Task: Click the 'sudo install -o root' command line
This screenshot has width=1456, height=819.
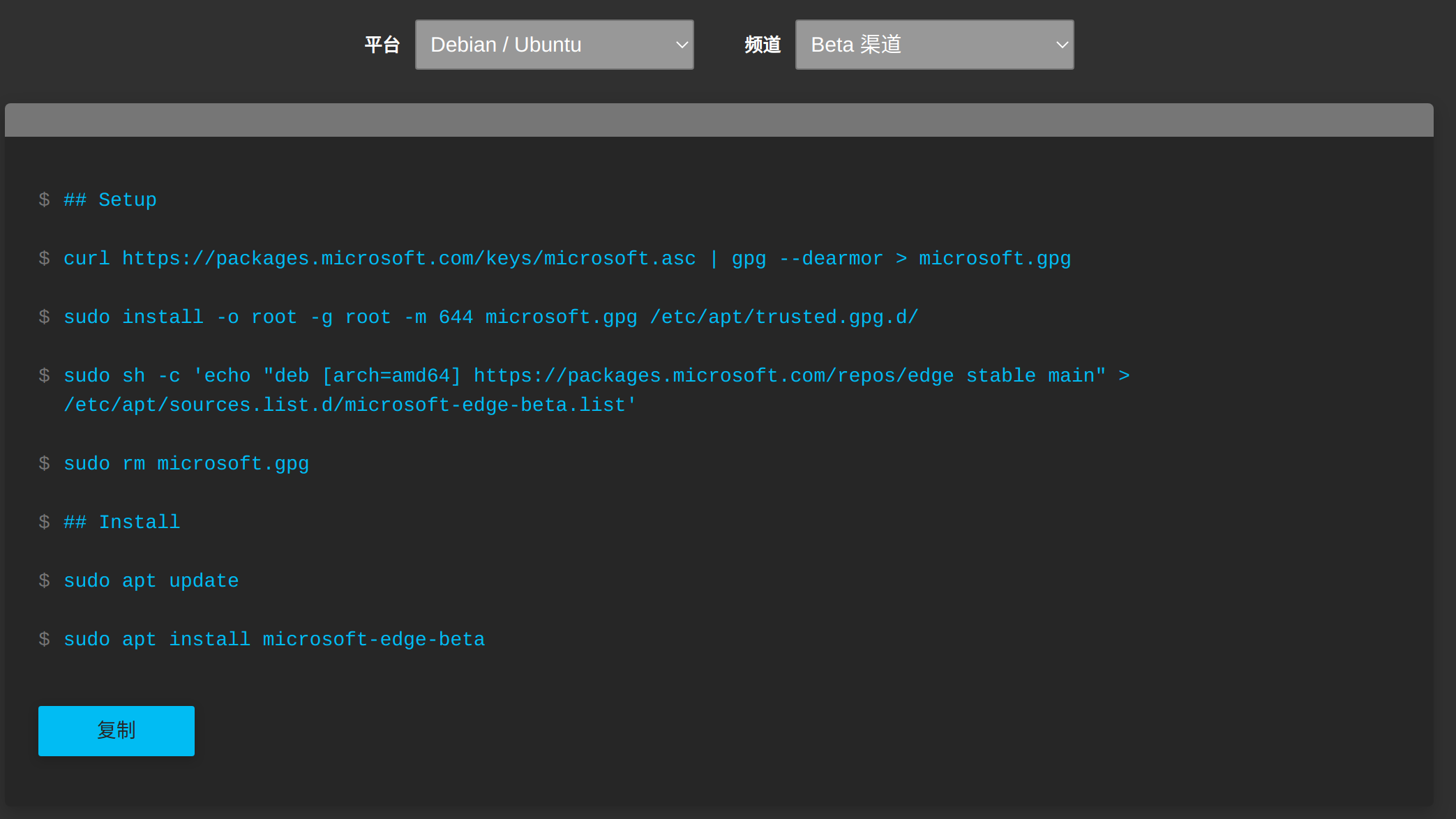Action: (x=180, y=317)
